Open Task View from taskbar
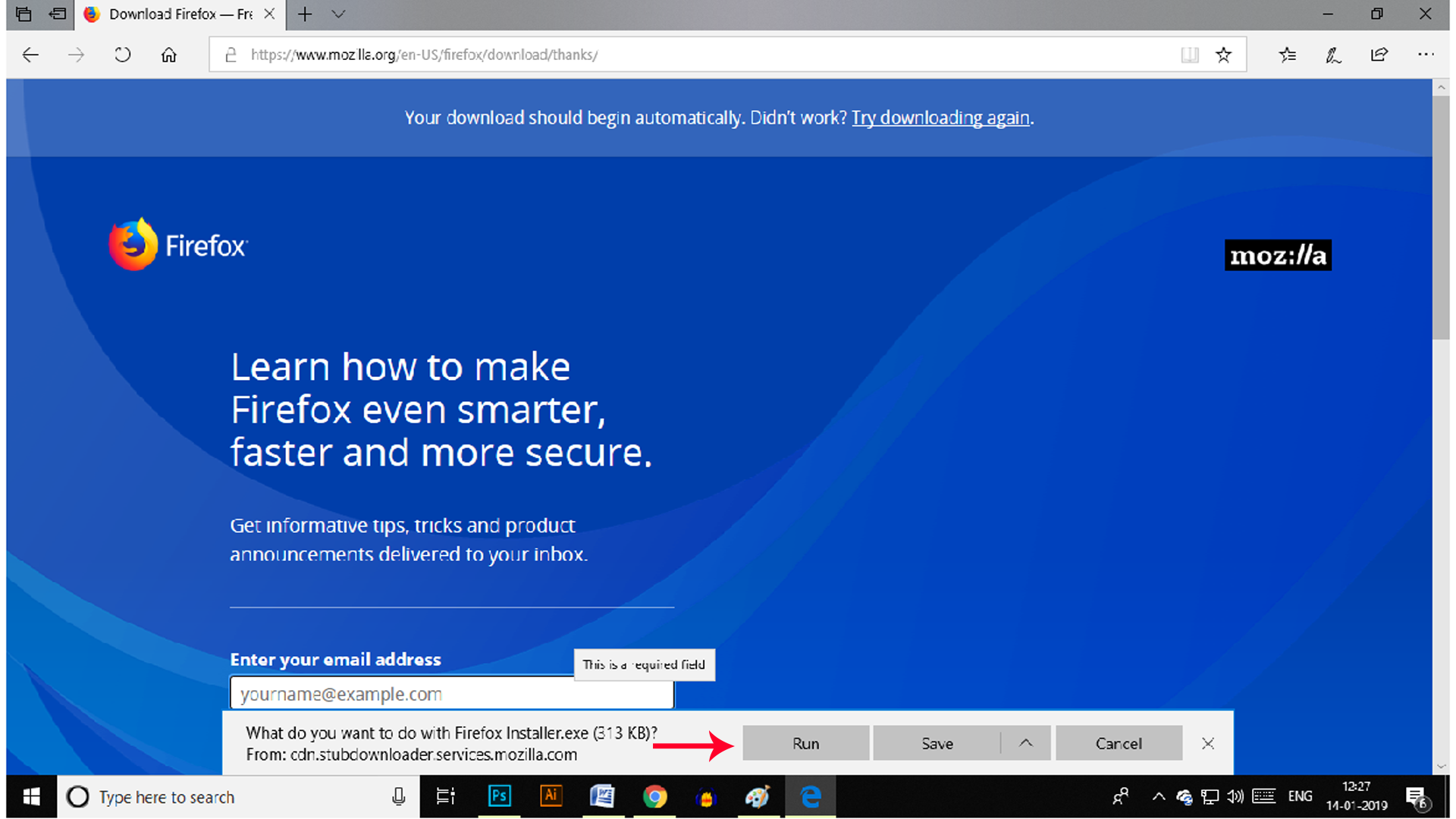 [x=446, y=796]
